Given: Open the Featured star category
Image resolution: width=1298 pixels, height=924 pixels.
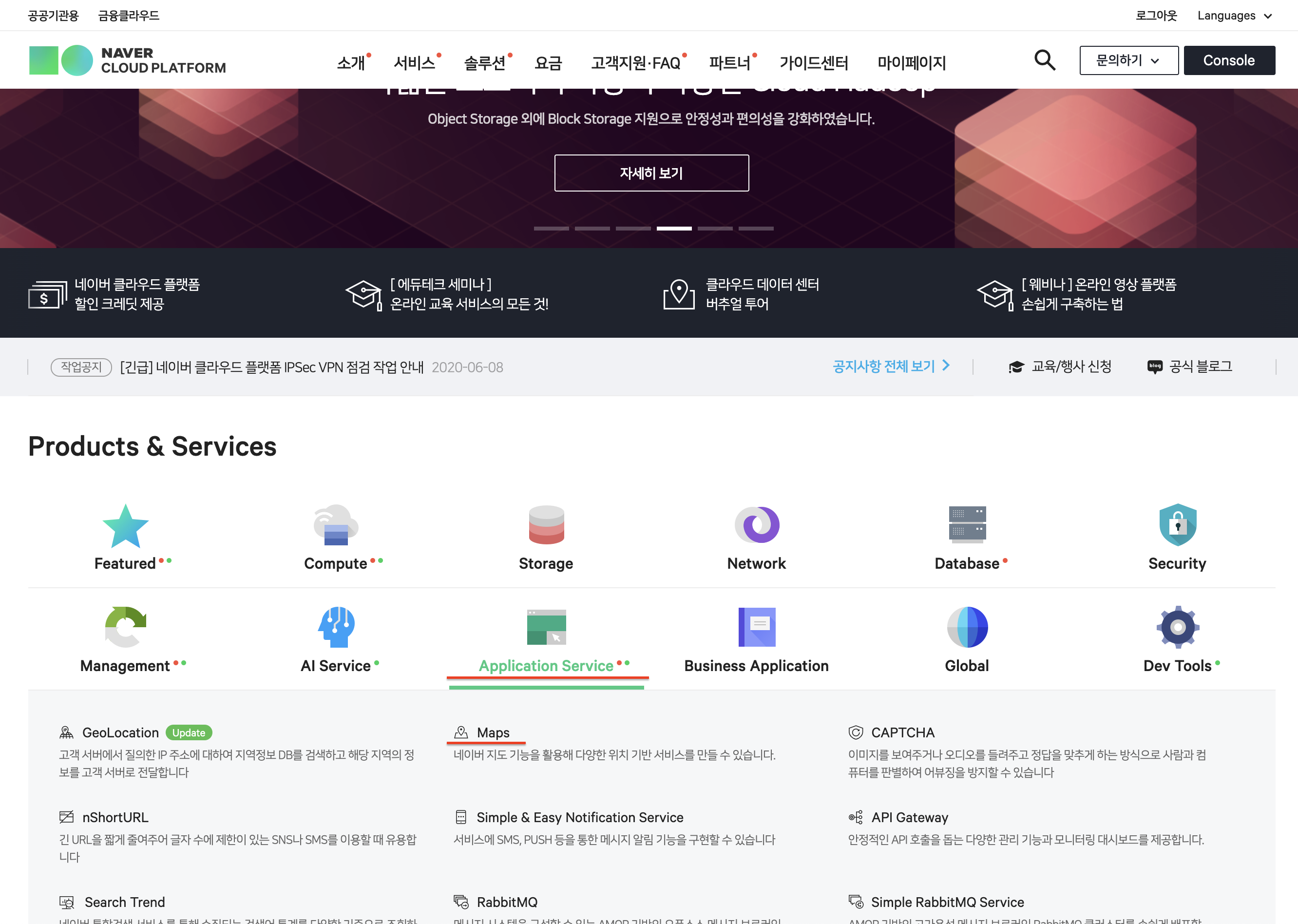Looking at the screenshot, I should point(125,526).
